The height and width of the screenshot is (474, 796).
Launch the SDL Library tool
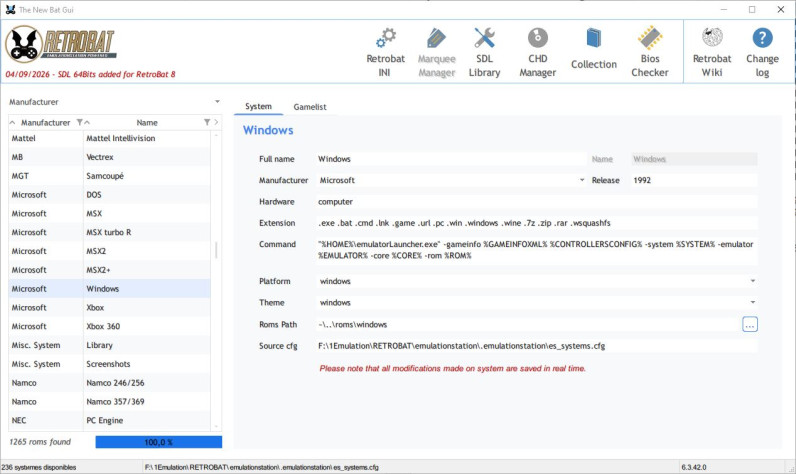coord(484,52)
